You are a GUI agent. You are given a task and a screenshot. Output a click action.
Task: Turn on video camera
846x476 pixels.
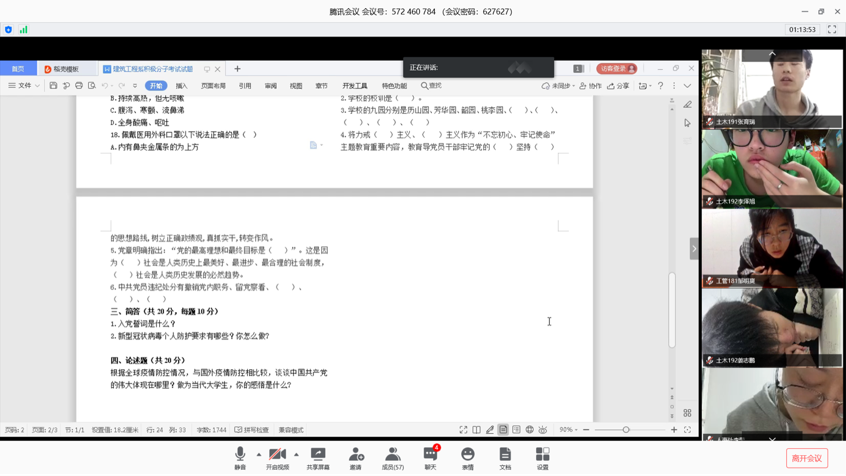pos(277,457)
